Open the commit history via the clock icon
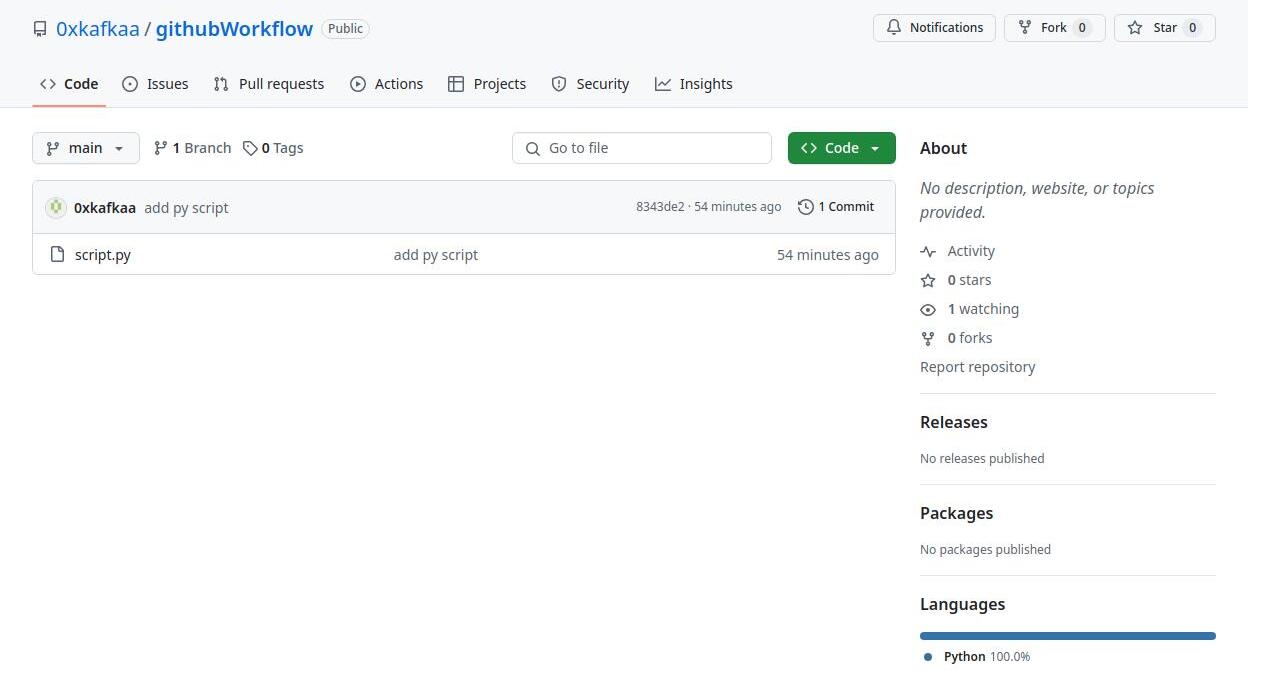1277x682 pixels. coord(806,206)
